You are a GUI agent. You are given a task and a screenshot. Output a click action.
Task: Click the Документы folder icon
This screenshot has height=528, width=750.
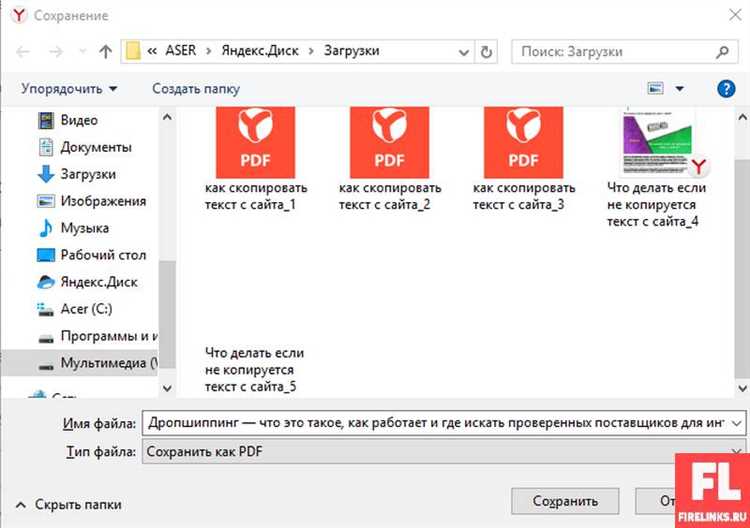(46, 147)
